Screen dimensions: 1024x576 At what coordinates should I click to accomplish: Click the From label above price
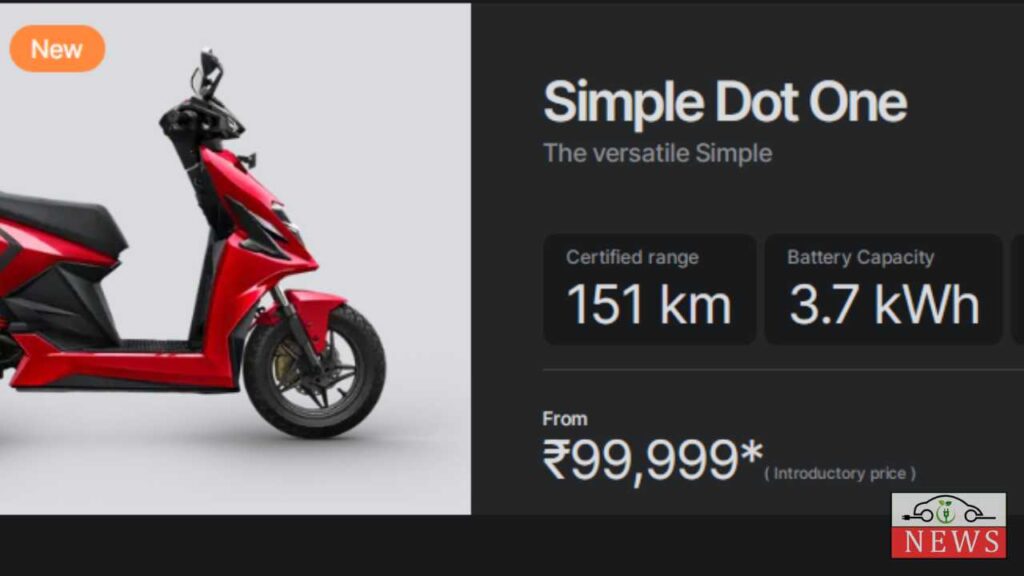coord(565,419)
